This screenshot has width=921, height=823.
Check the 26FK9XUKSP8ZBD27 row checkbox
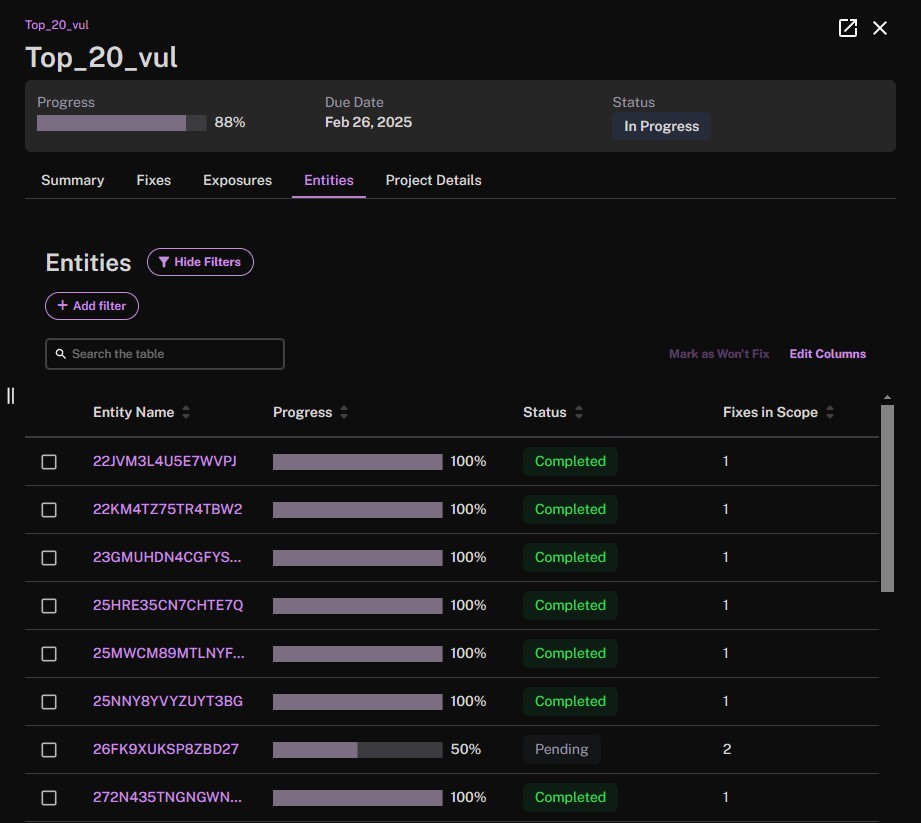49,750
